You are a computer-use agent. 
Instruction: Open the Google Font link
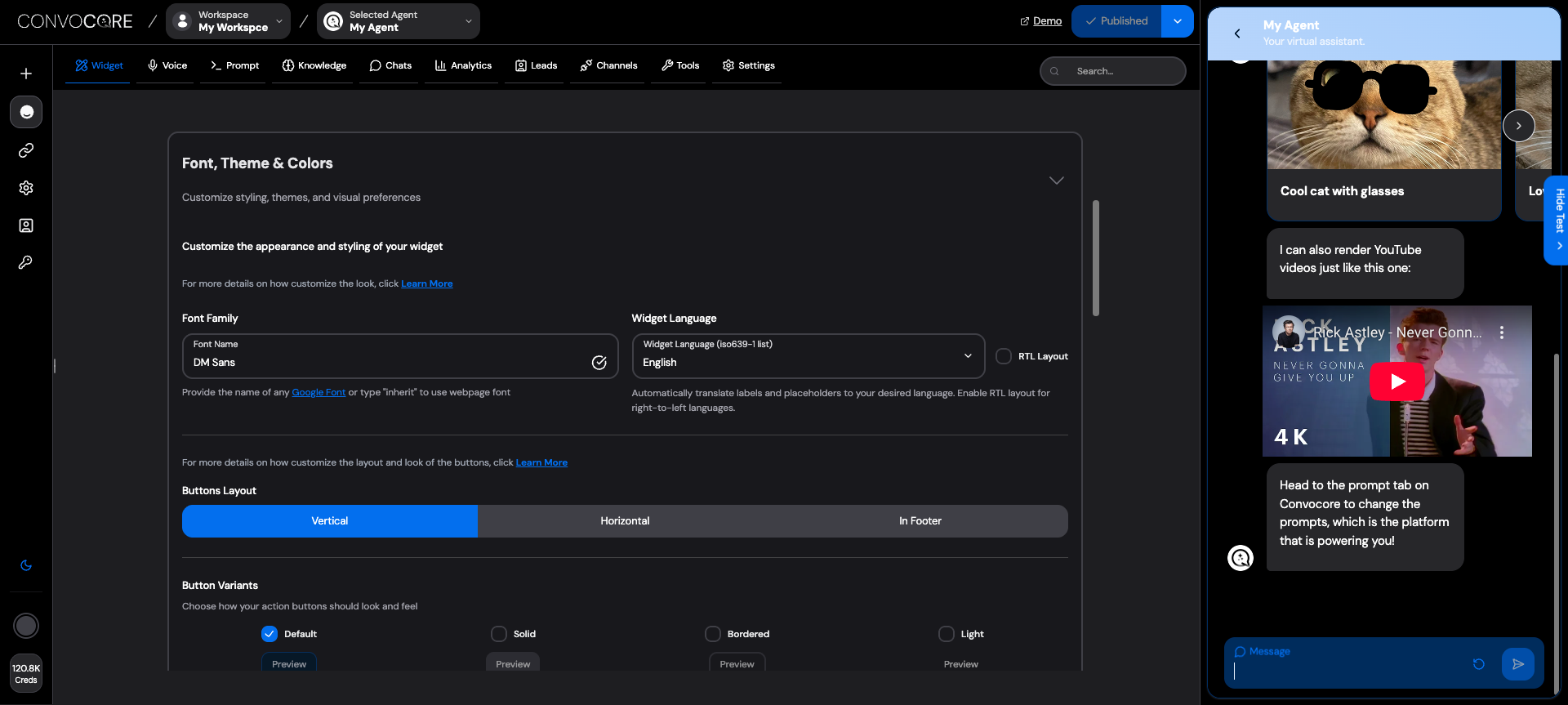pyautogui.click(x=318, y=392)
